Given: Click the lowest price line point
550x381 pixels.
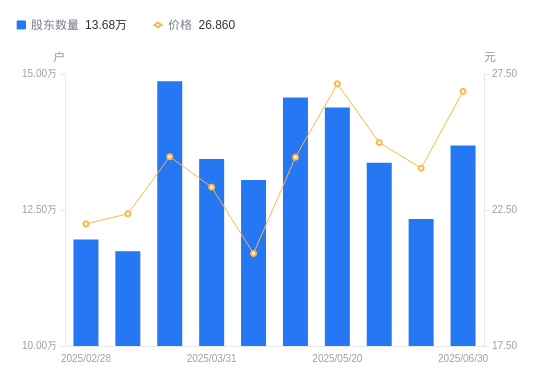Looking at the screenshot, I should (x=254, y=253).
